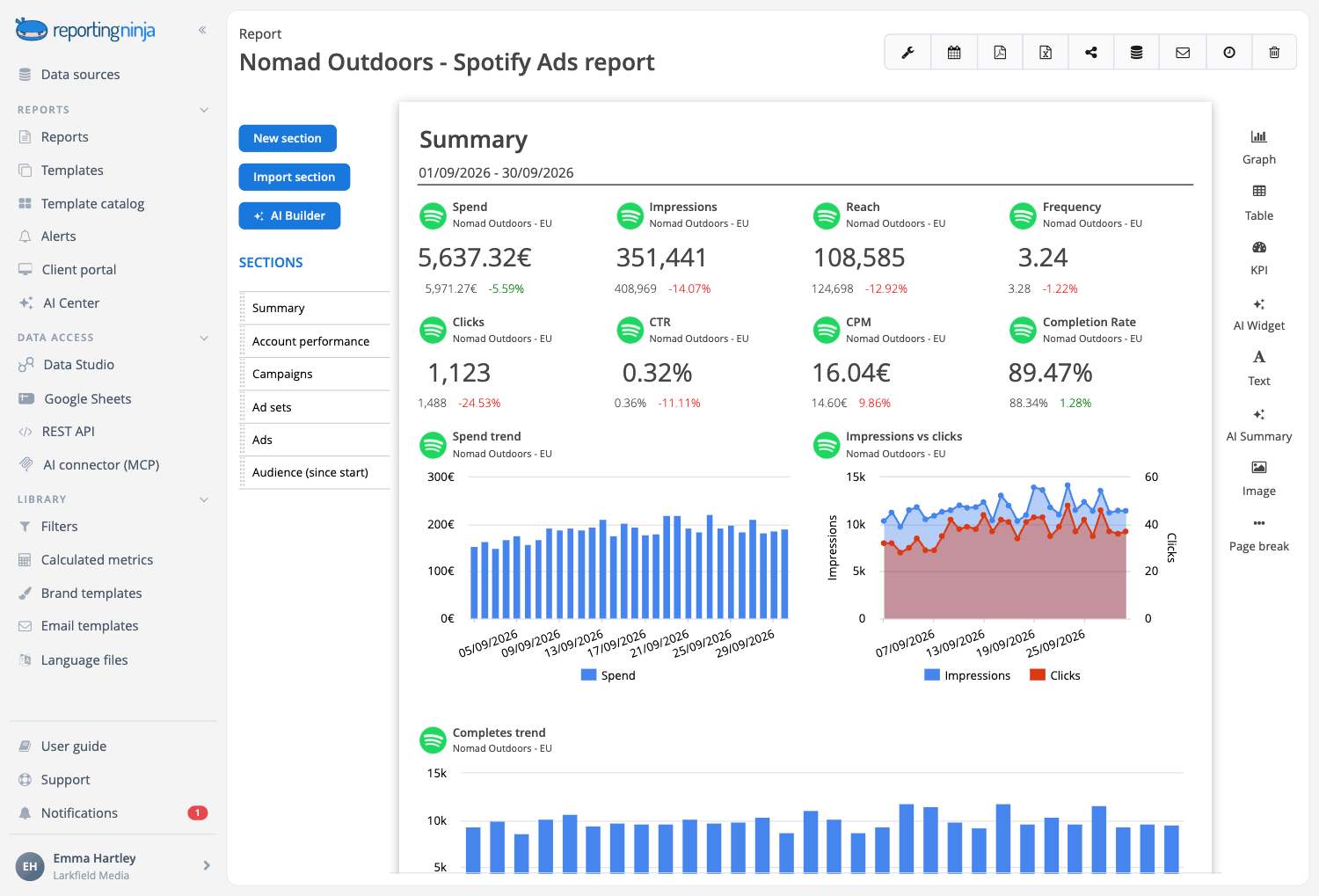The height and width of the screenshot is (896, 1319).
Task: Share the report using the share icon
Action: [1091, 53]
